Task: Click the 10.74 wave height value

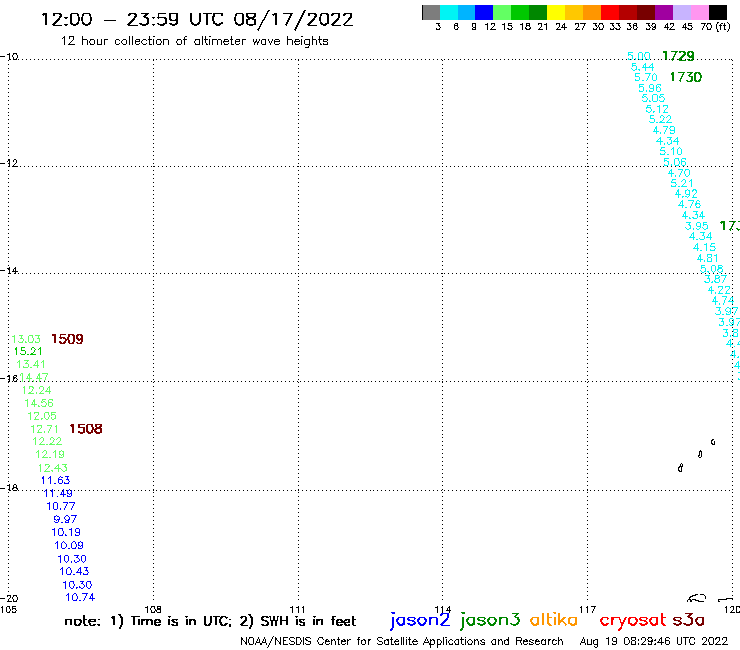Action: point(80,597)
